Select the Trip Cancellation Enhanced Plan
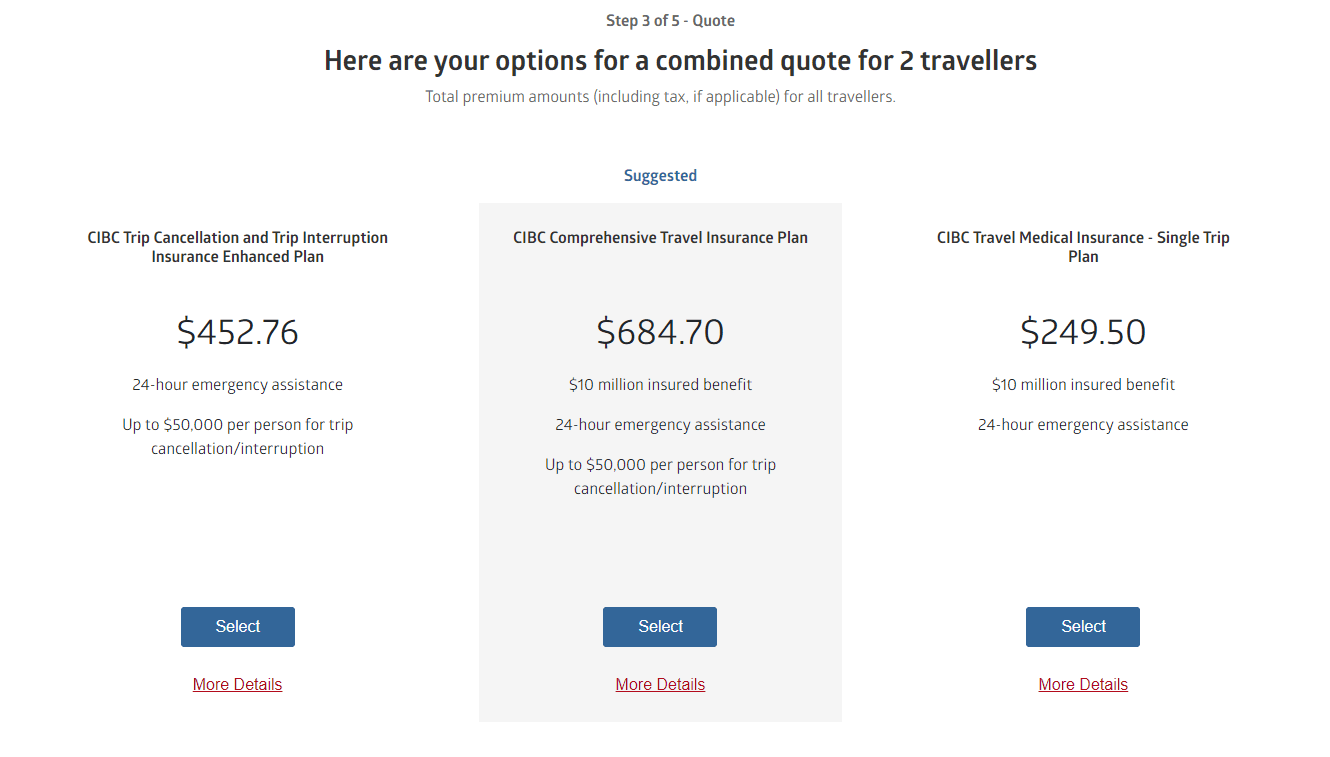Image resolution: width=1330 pixels, height=757 pixels. [x=237, y=626]
